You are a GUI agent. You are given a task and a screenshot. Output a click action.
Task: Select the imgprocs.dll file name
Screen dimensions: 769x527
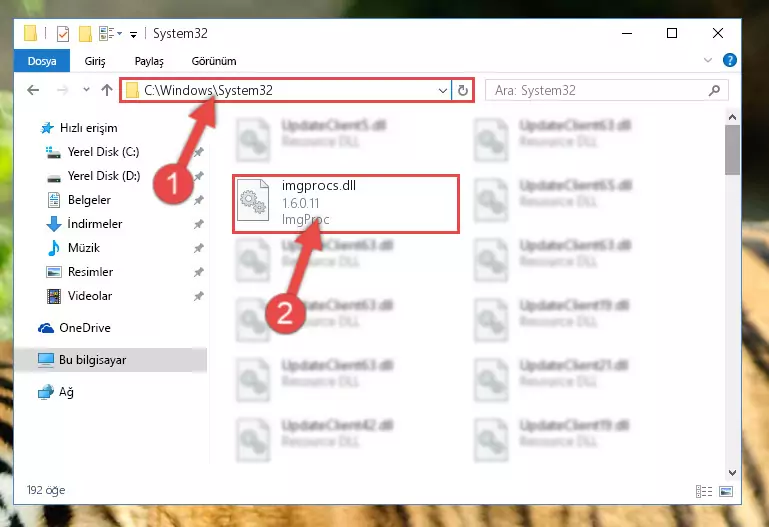319,186
